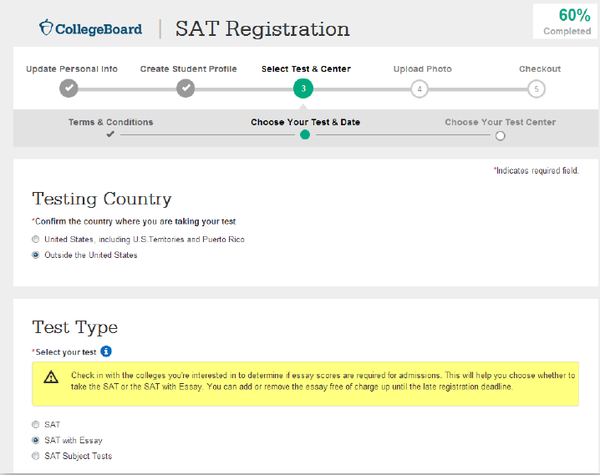The width and height of the screenshot is (600, 475).
Task: Click the Confirm the country prompt text
Action: point(134,221)
